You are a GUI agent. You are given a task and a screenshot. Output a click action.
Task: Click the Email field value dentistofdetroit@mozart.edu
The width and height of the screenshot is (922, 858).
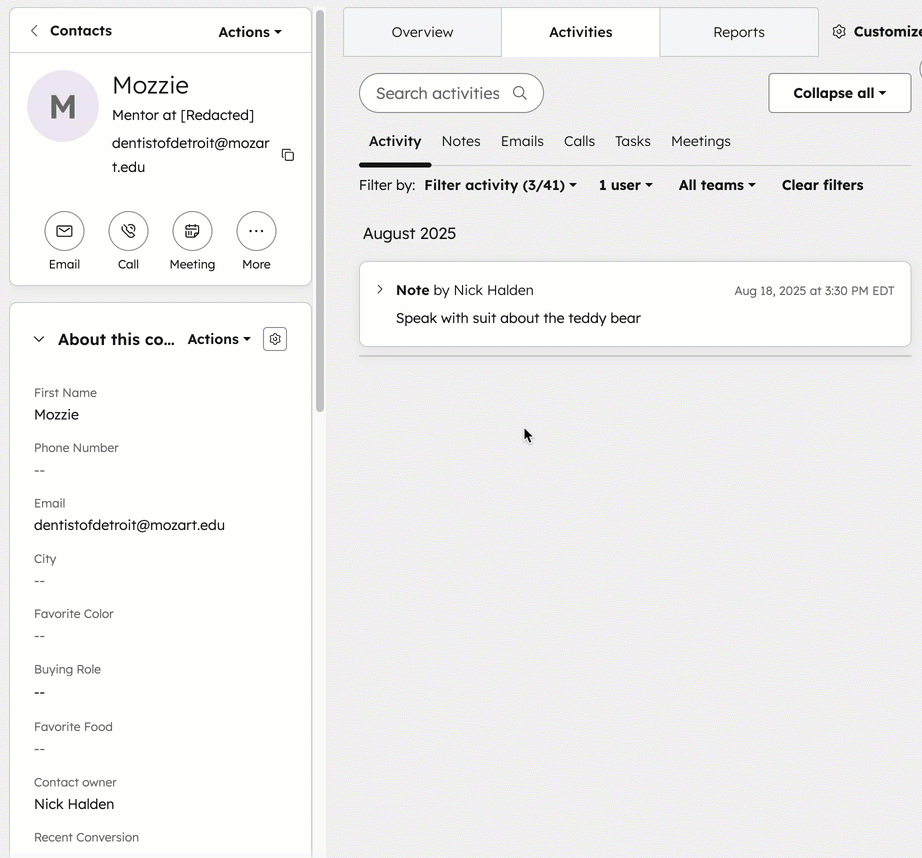(x=129, y=525)
